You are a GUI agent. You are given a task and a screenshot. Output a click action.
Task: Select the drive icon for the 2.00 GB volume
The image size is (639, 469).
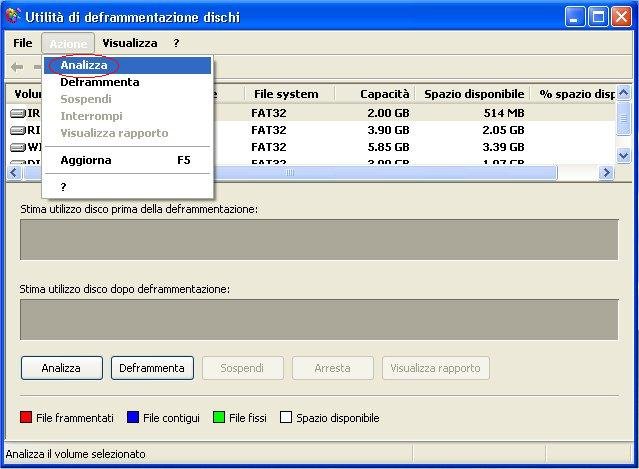coord(18,113)
